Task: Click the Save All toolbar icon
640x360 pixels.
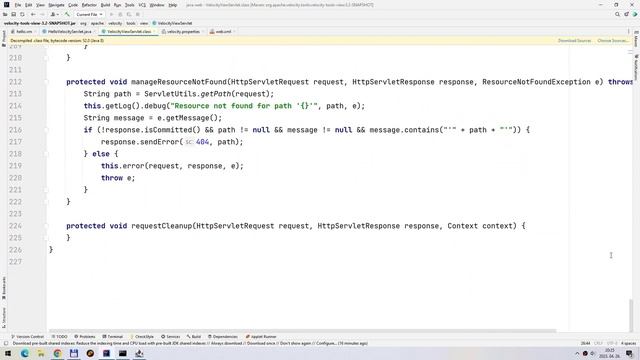Action: (13, 14)
